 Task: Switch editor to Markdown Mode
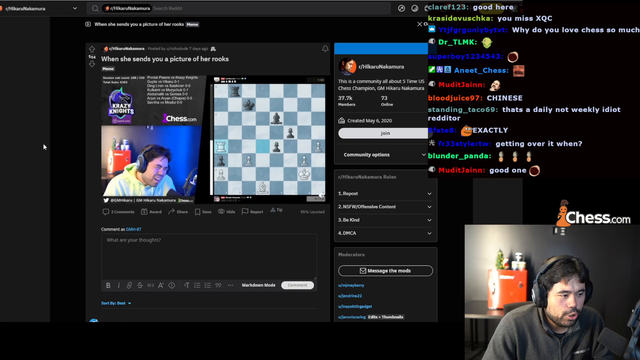(258, 285)
